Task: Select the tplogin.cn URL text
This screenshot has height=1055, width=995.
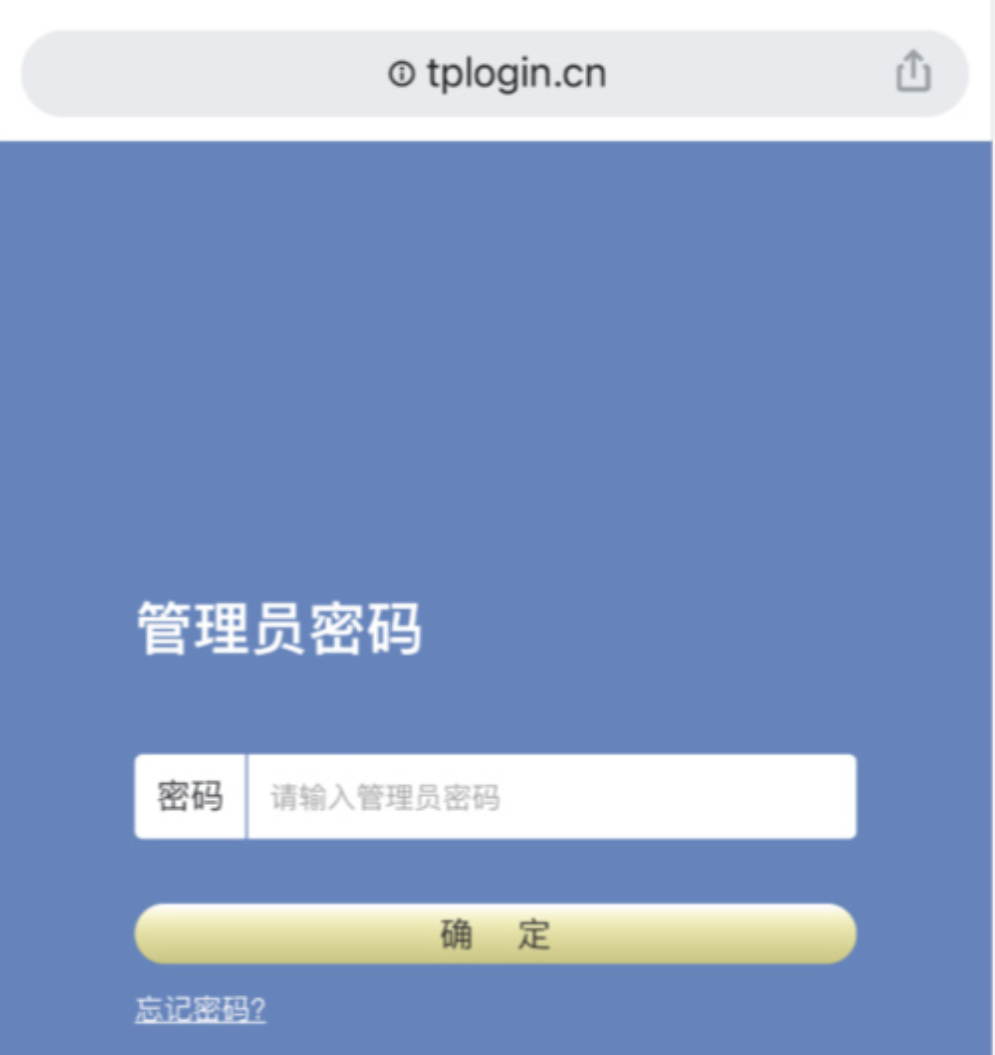Action: 516,74
